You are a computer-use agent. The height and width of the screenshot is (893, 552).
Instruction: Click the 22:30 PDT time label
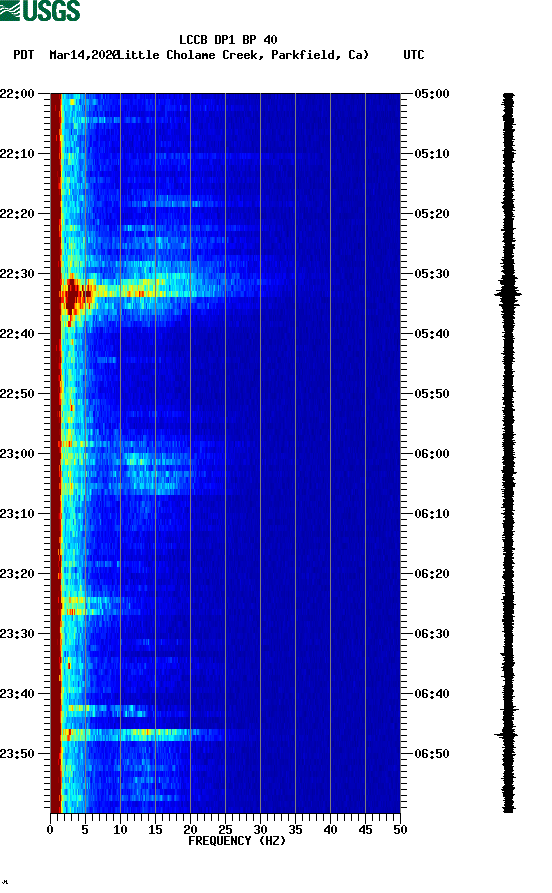click(17, 274)
